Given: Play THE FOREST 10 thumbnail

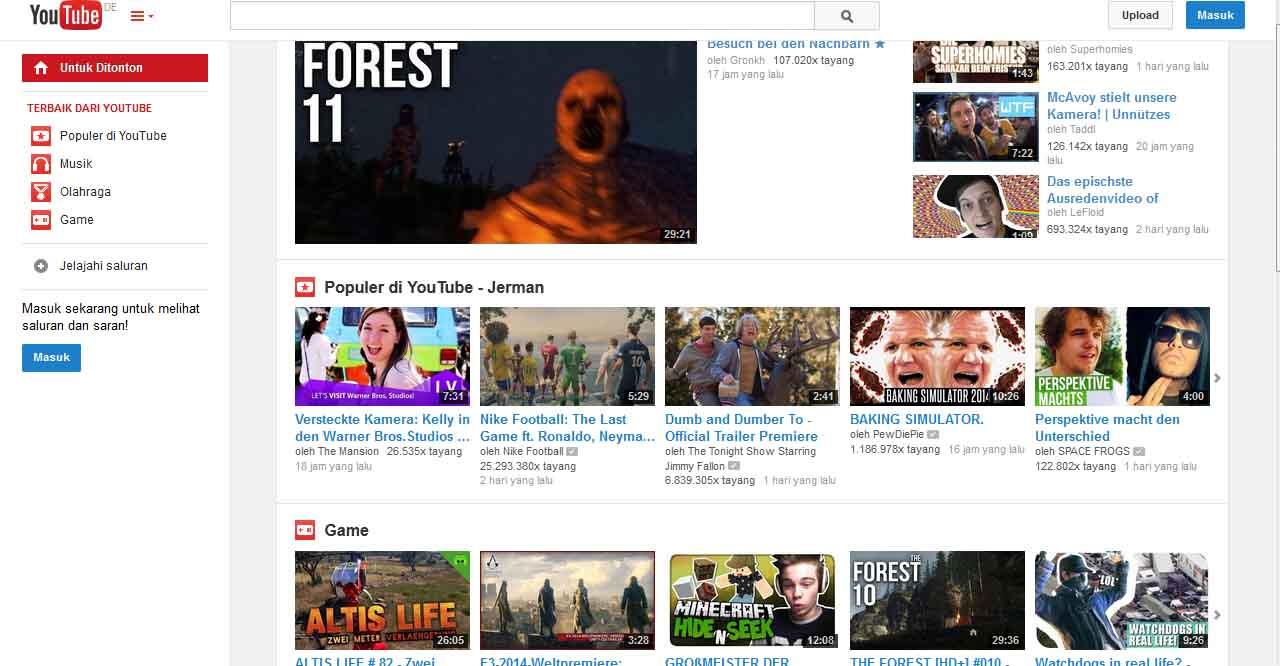Looking at the screenshot, I should pyautogui.click(x=937, y=600).
